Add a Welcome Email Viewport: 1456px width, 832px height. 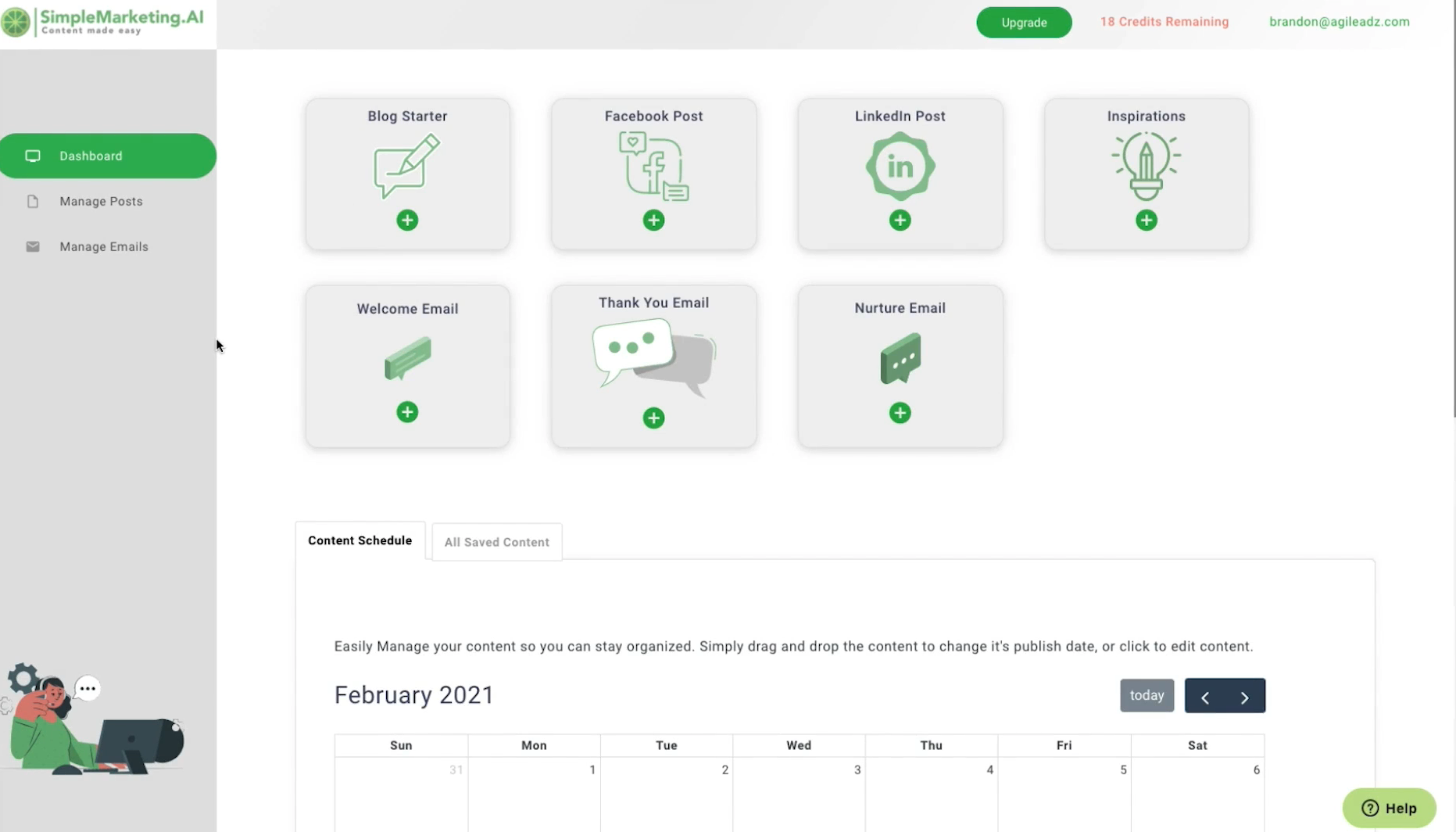click(407, 412)
